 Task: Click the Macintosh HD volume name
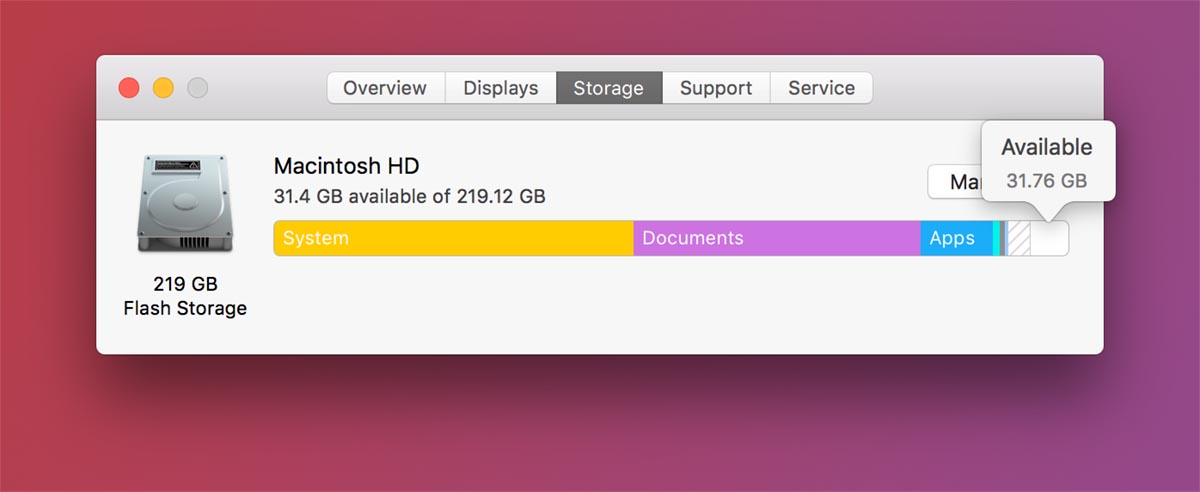346,166
